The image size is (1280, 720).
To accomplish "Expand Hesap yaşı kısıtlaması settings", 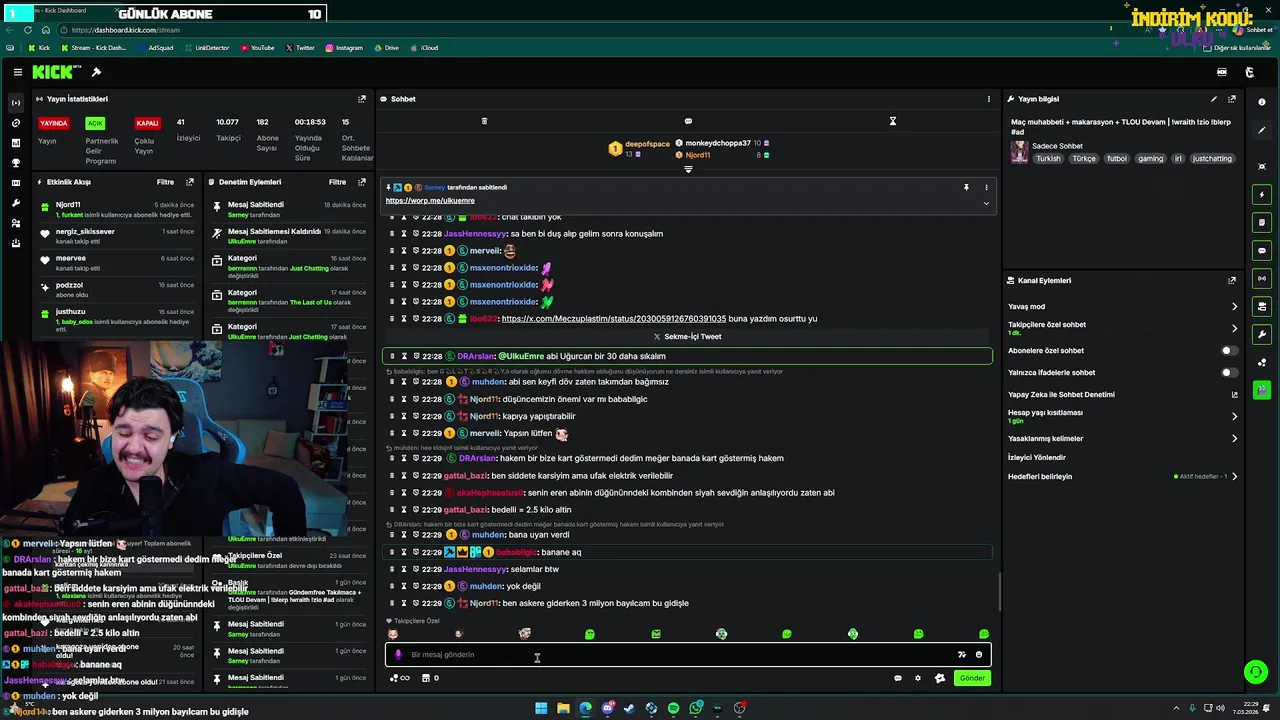I will (x=1234, y=416).
